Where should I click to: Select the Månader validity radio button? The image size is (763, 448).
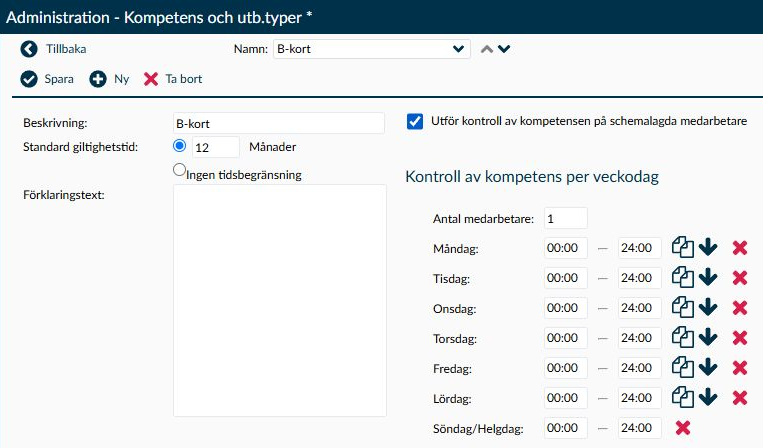180,145
